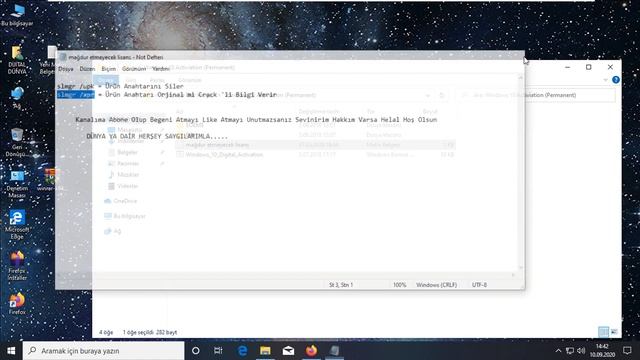Minimize the File Explorer window
The width and height of the screenshot is (640, 360).
pos(567,67)
